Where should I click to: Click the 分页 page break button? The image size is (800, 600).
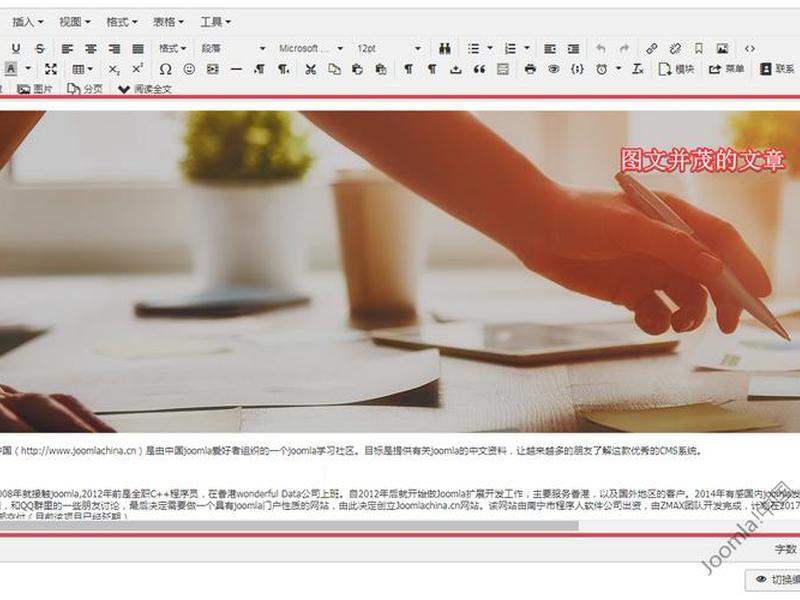point(85,89)
